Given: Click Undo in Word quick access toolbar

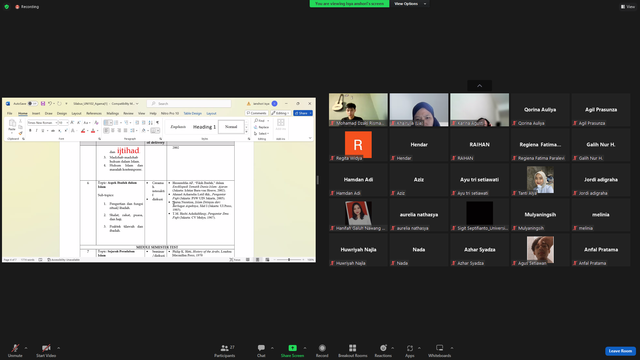Looking at the screenshot, I should [50, 104].
